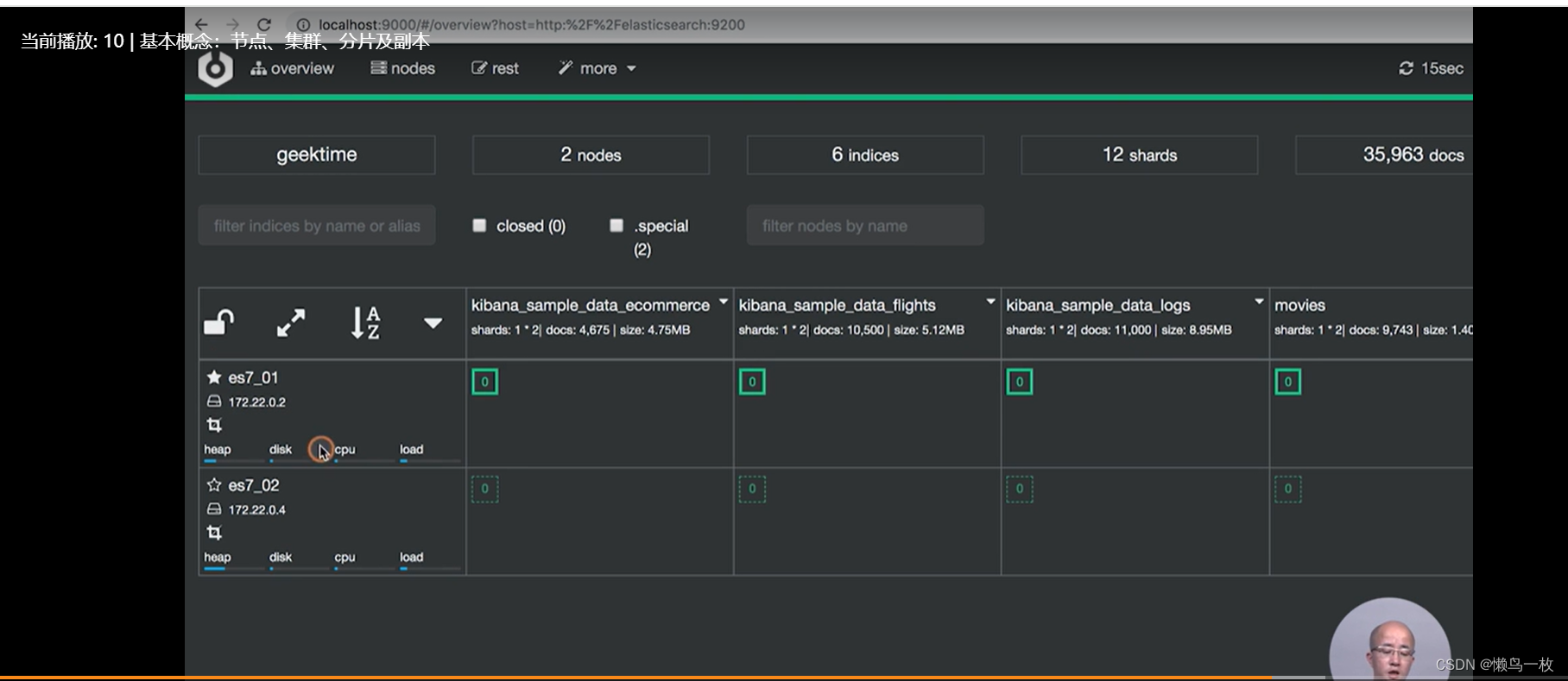This screenshot has width=1568, height=681.
Task: Select flights primary shard 0 on es7_01
Action: click(x=752, y=381)
